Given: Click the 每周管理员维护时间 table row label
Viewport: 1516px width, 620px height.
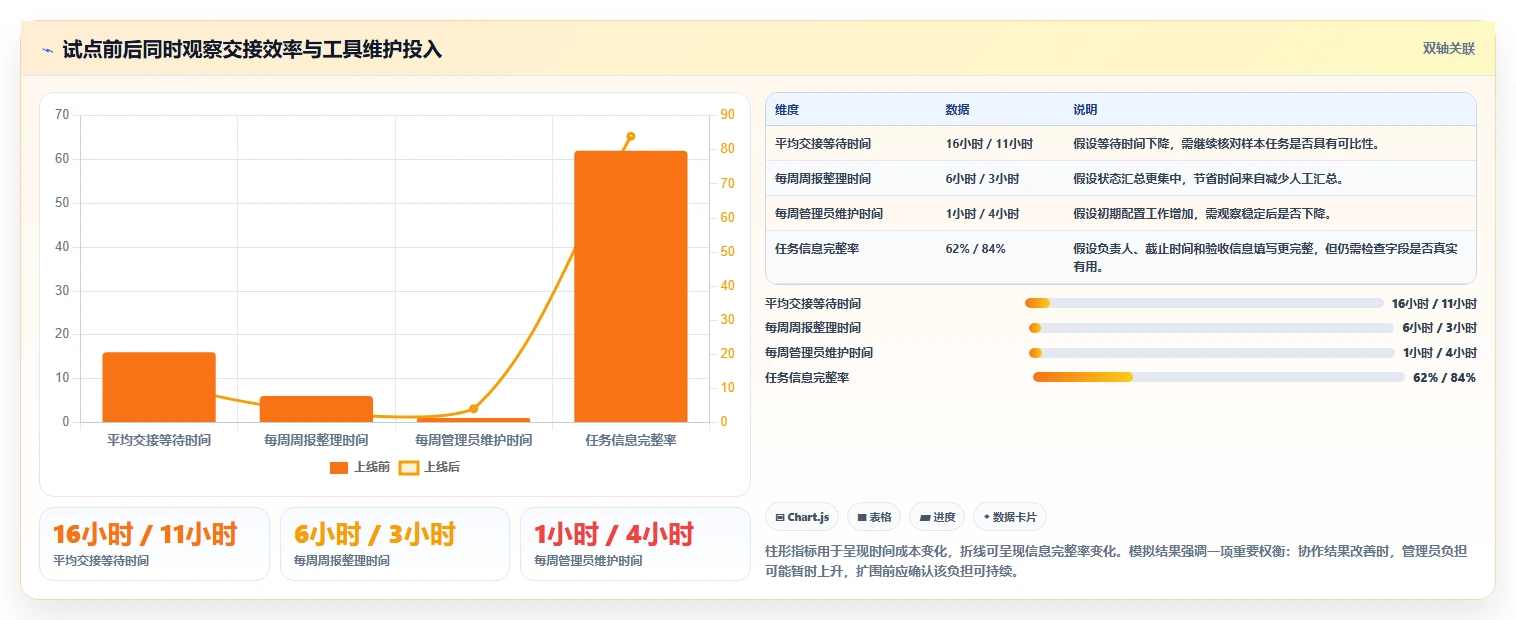Looking at the screenshot, I should pyautogui.click(x=829, y=214).
